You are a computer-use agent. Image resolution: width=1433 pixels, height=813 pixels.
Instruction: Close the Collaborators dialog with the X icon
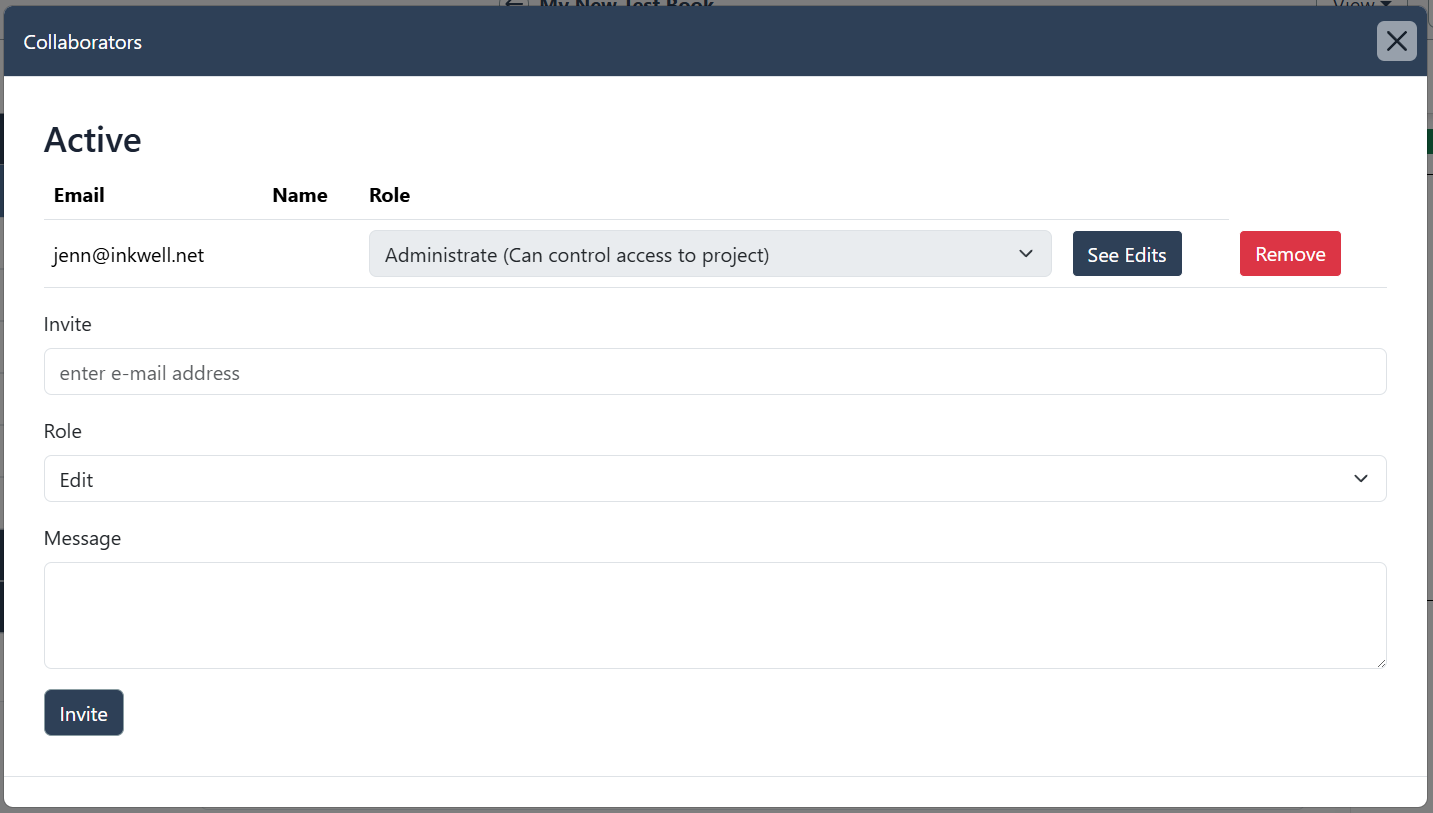(x=1396, y=41)
